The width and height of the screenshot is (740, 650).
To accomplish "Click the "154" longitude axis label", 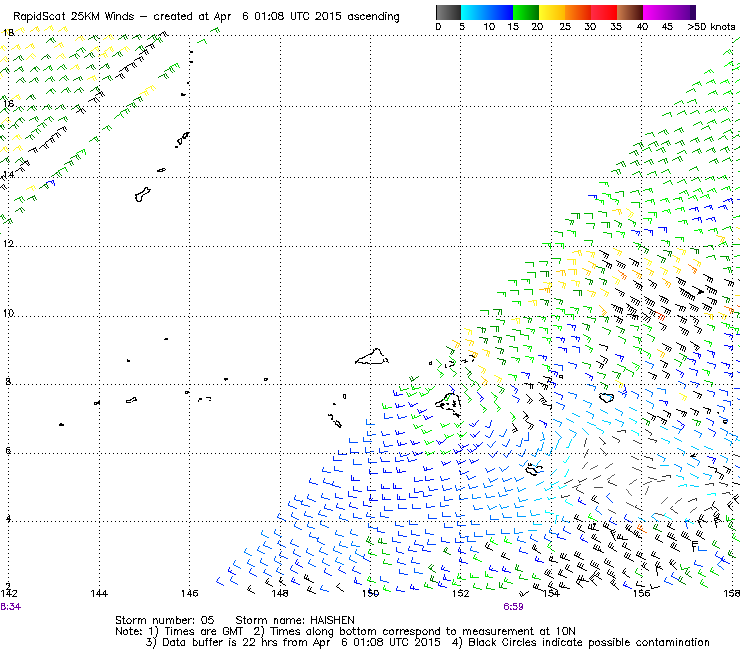I will pos(551,593).
